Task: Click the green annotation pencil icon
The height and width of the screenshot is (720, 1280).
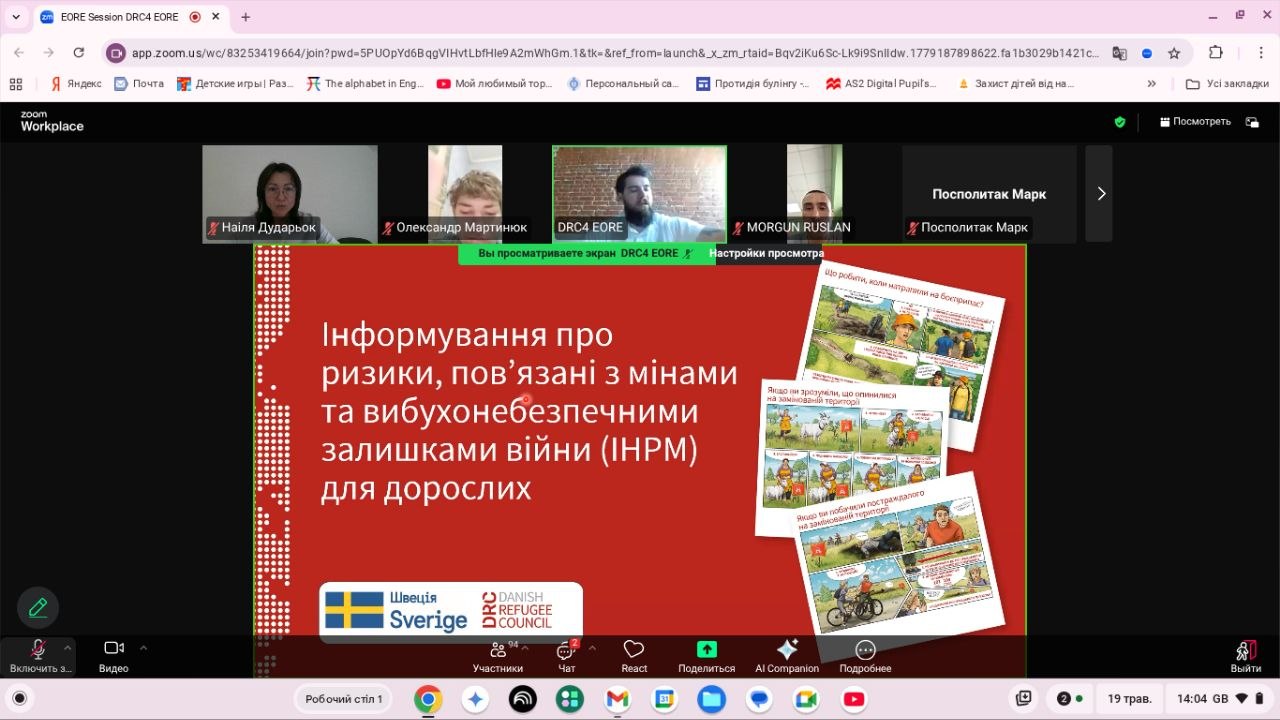Action: point(38,607)
